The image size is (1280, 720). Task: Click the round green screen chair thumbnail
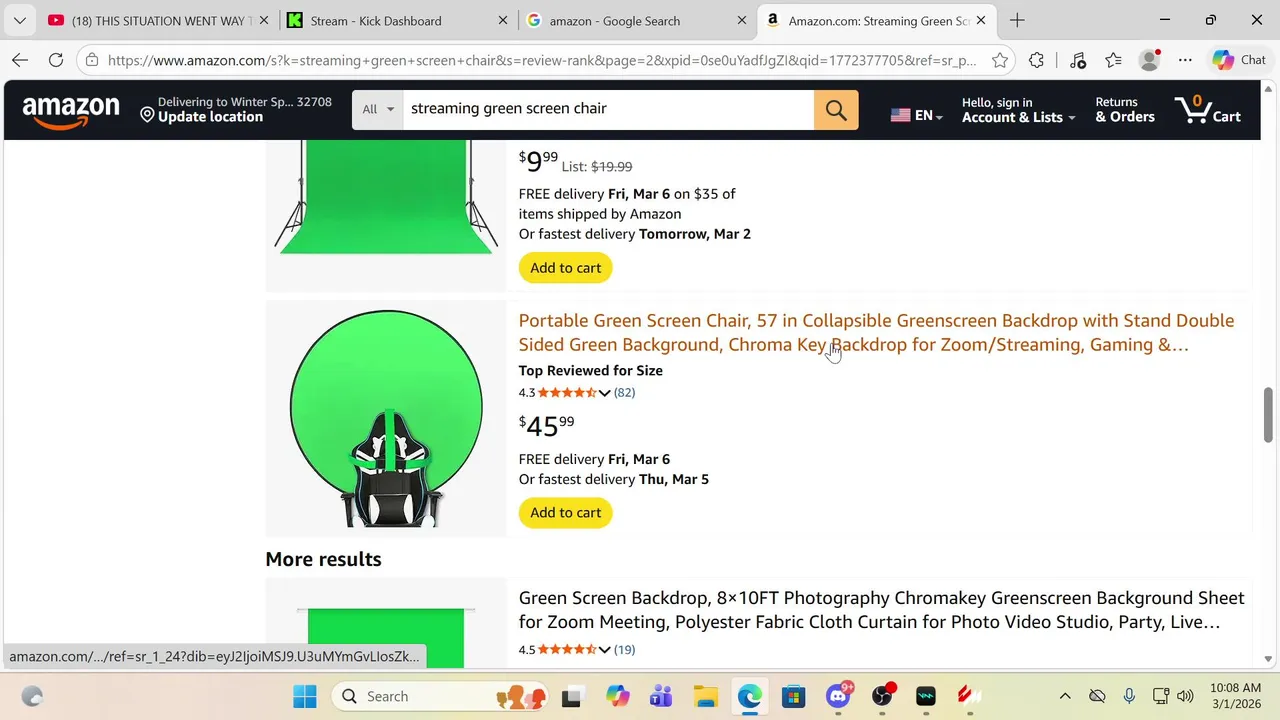click(x=386, y=418)
